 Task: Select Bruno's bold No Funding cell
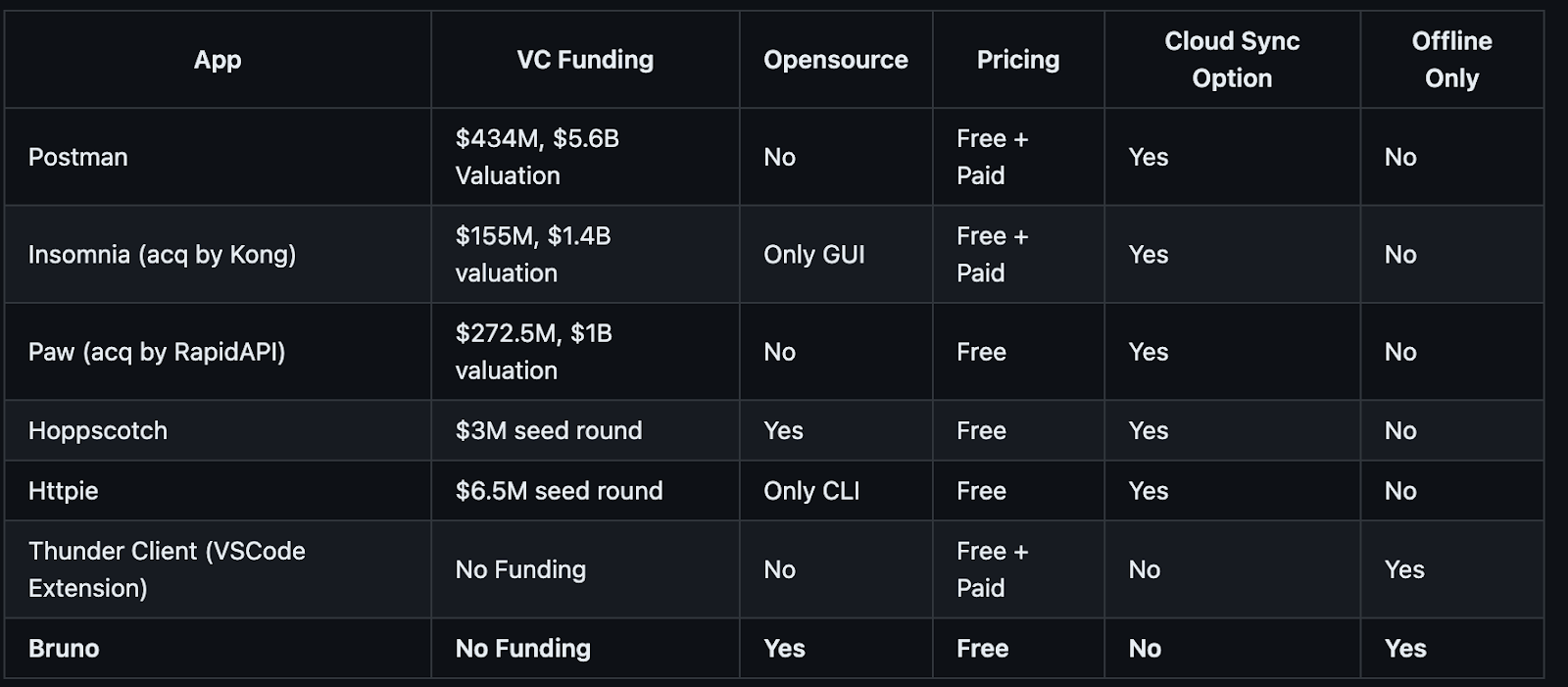click(585, 648)
